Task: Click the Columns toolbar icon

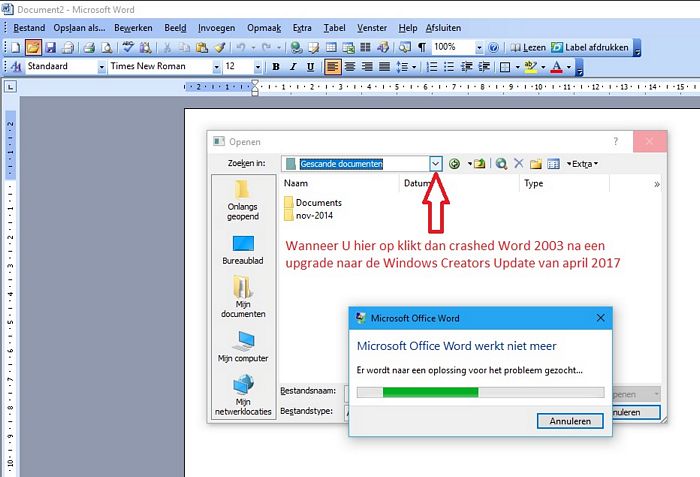Action: tap(366, 47)
